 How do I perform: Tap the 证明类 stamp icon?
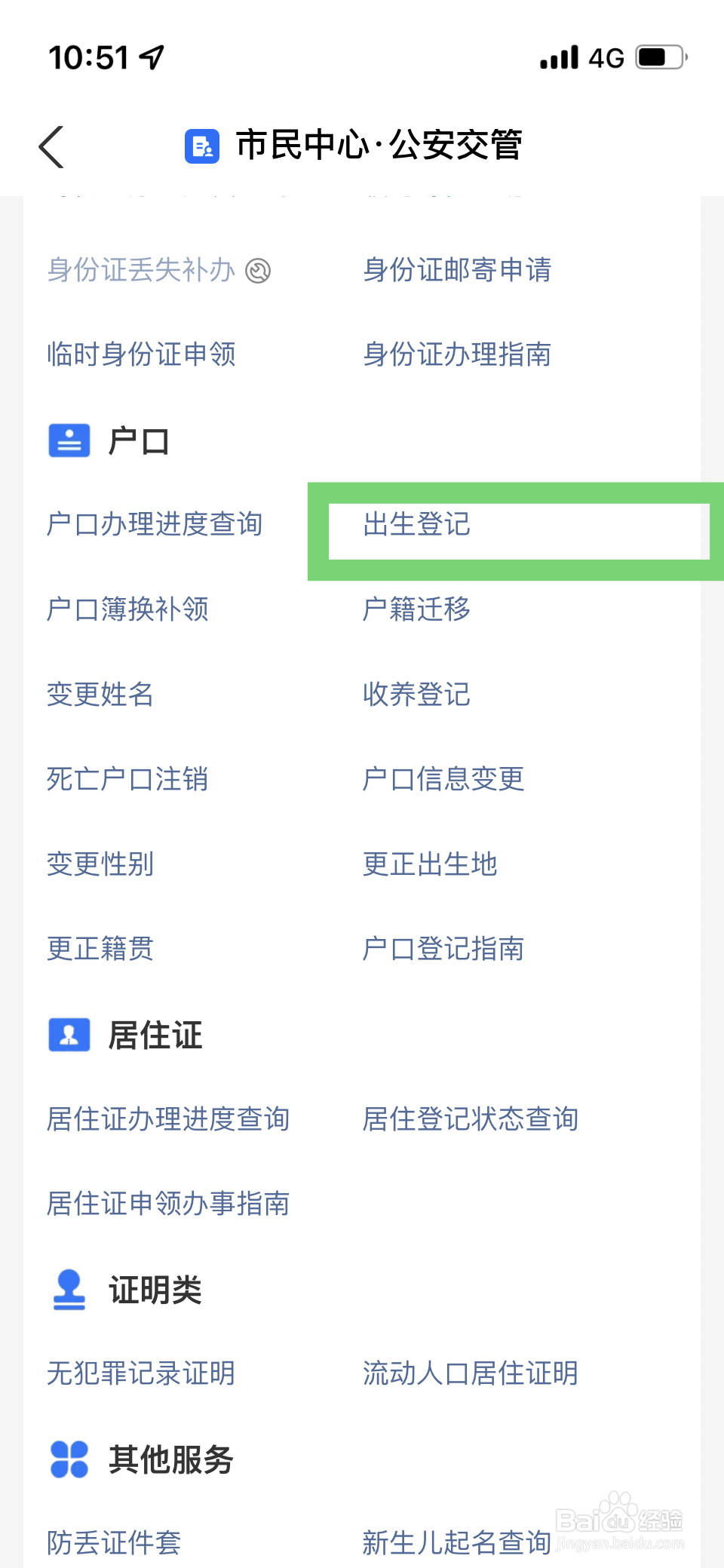point(69,1290)
